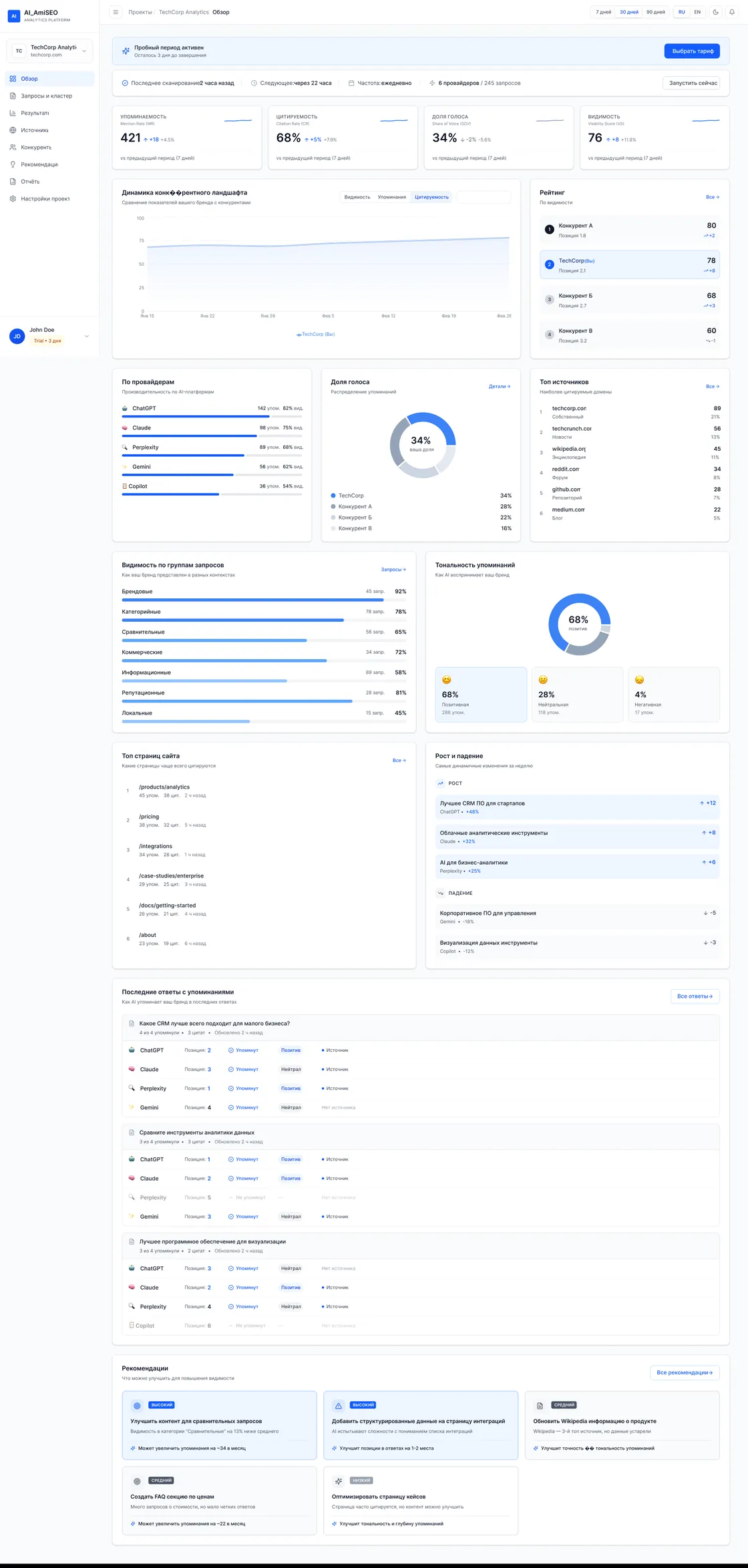Click the Брендовые visibility progress bar
748x1568 pixels.
pos(264,600)
